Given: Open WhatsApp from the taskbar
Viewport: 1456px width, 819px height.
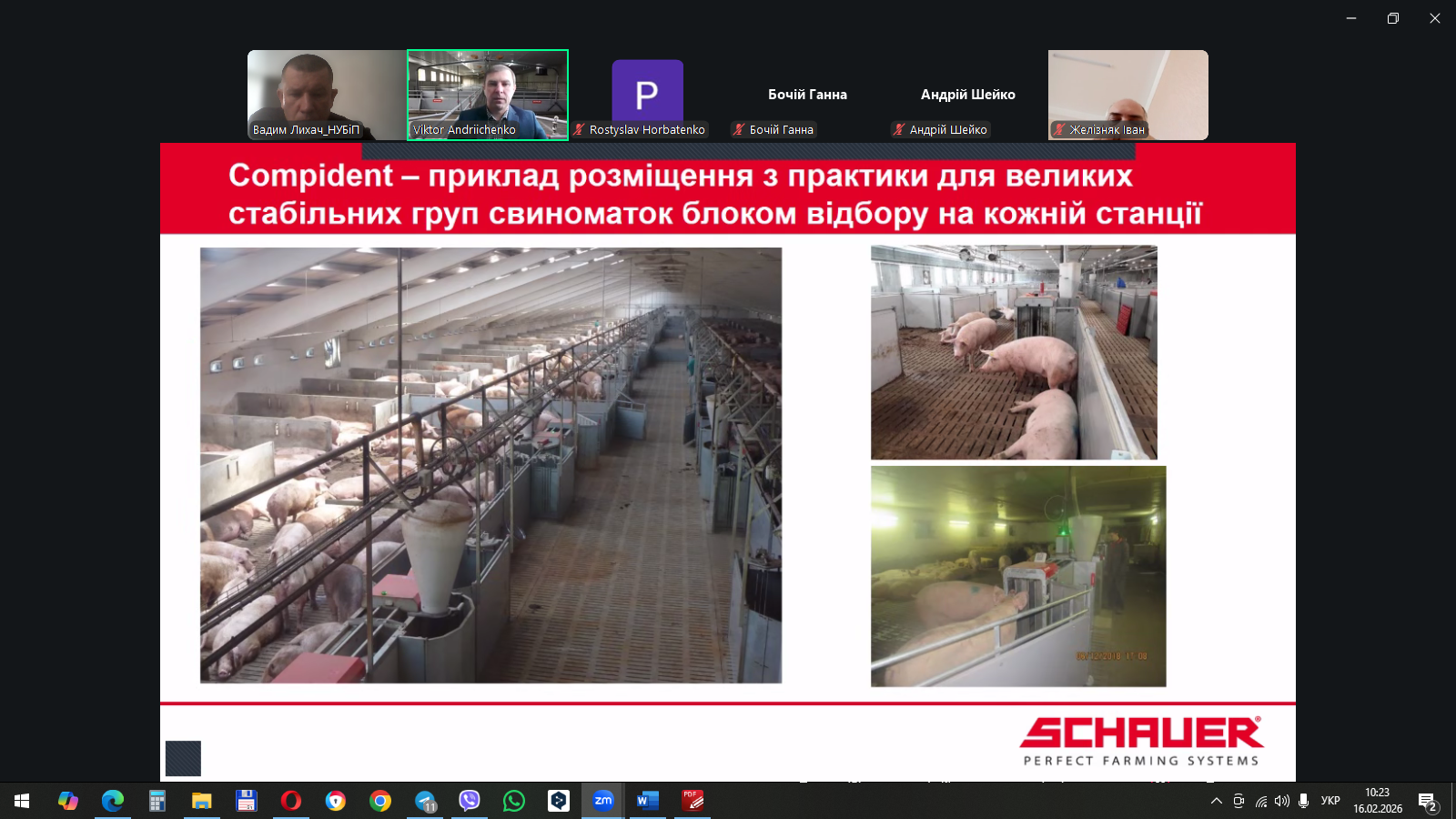Looking at the screenshot, I should 514,801.
